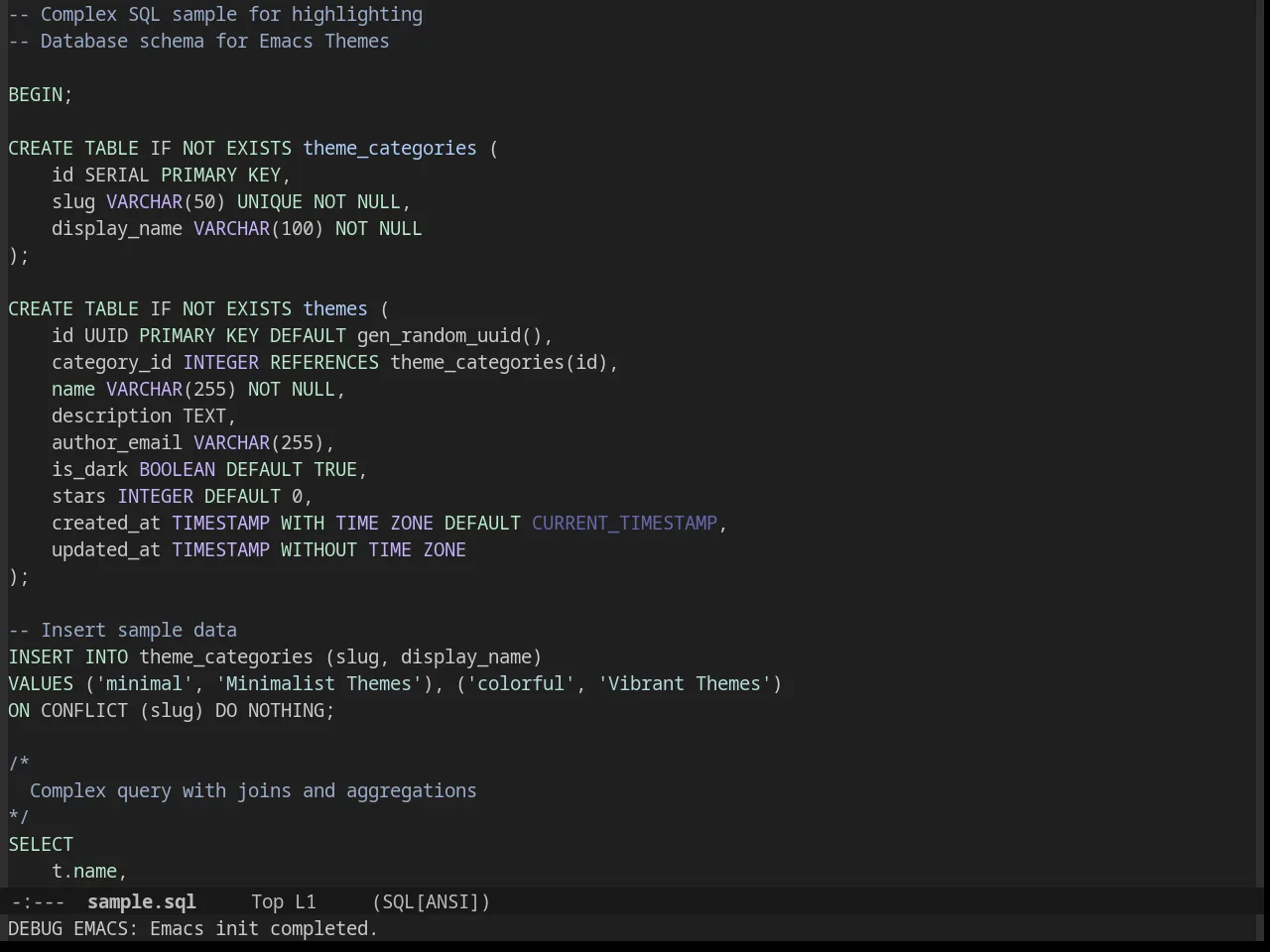This screenshot has width=1270, height=952.
Task: Click the UUID type in themes id line
Action: 106,335
